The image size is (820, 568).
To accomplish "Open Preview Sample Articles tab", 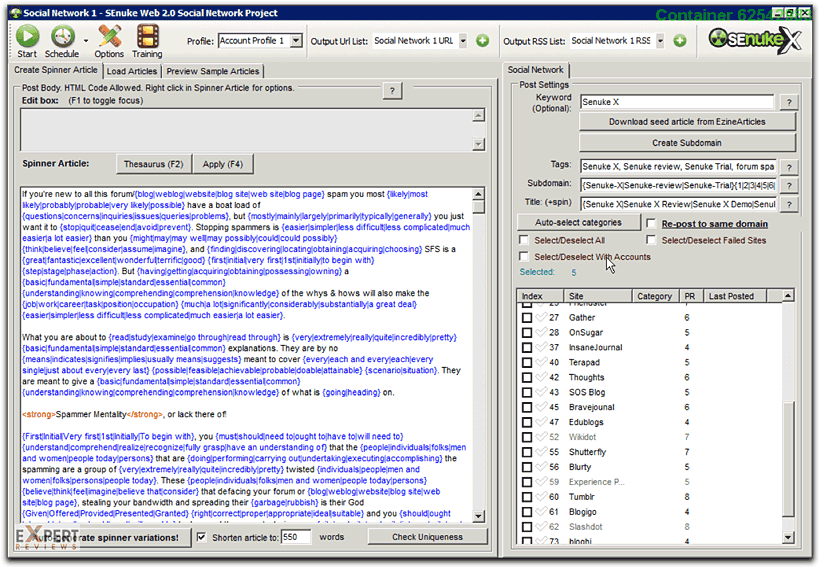I will pos(212,71).
